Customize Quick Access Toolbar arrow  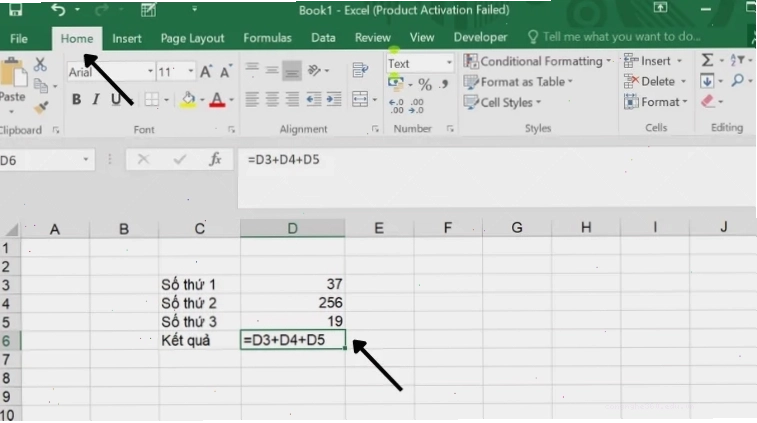(194, 9)
